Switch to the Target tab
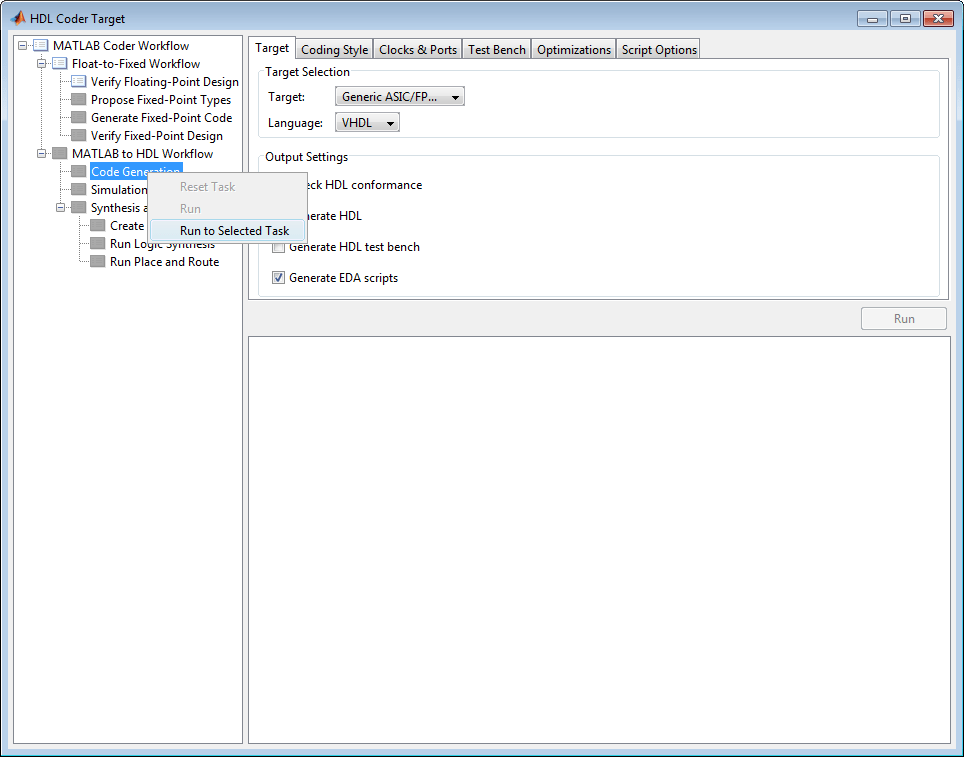 point(272,48)
